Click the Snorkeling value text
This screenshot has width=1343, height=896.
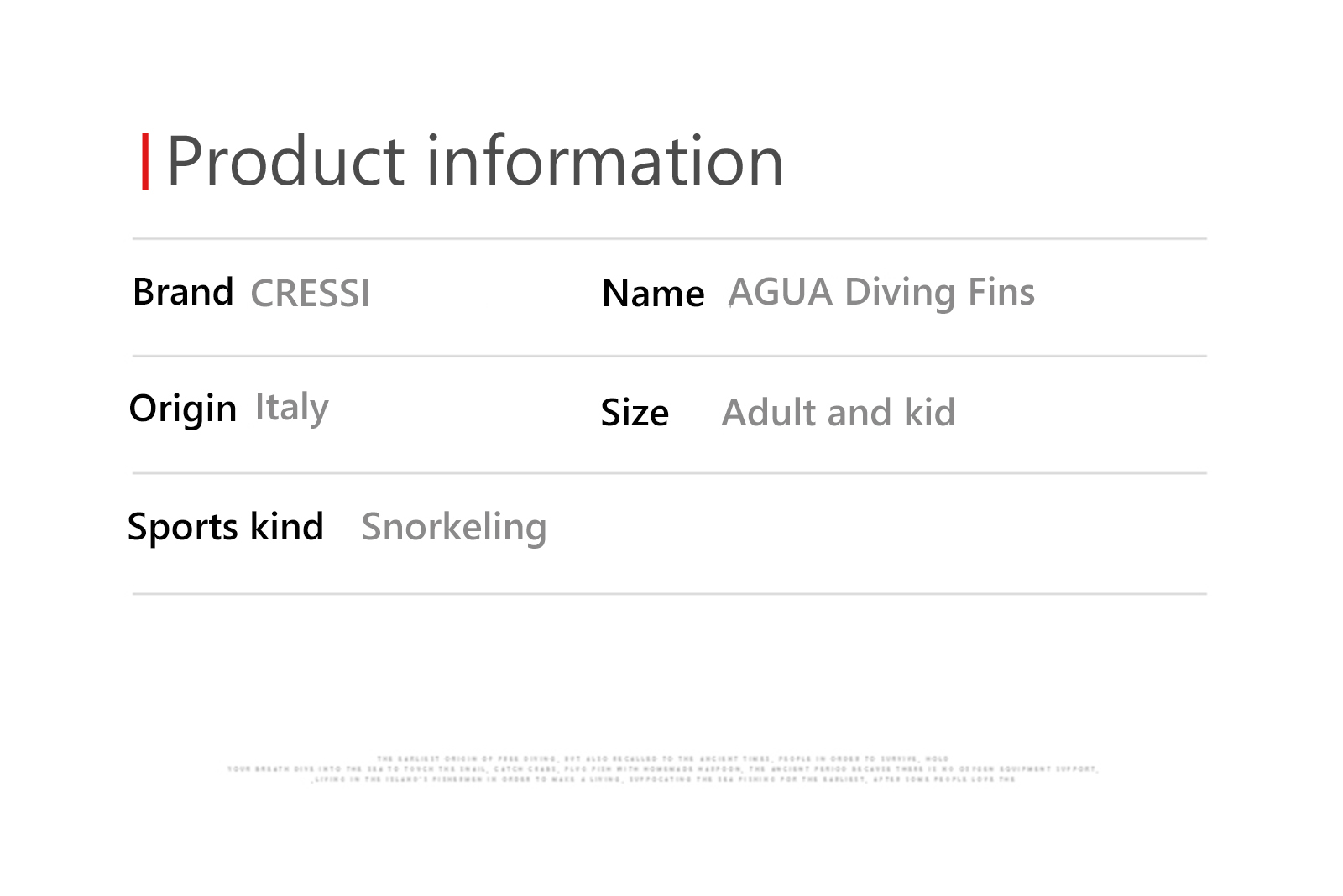coord(454,528)
